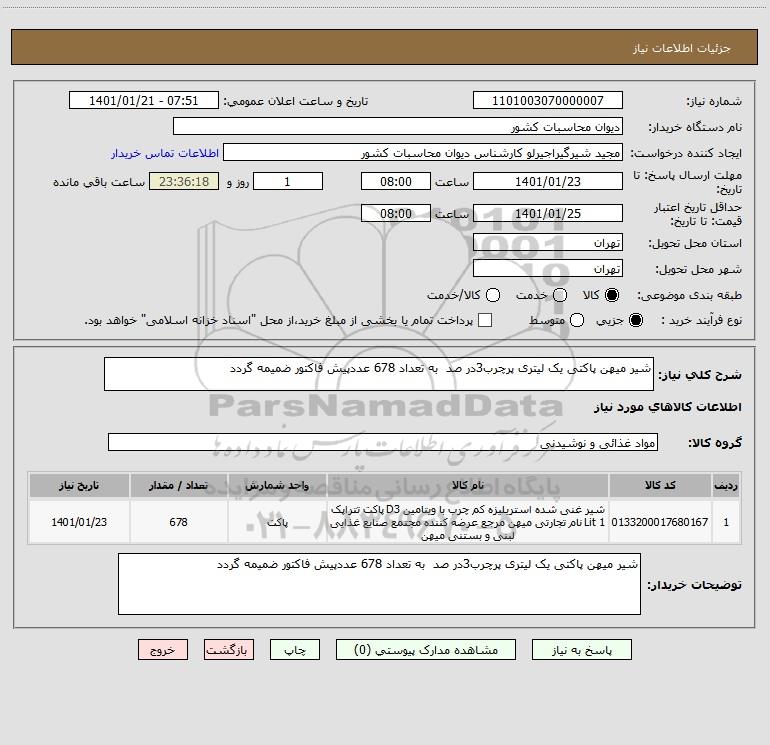Screen dimensions: 770x745
Task: Click the خروج exit button
Action: pos(163,650)
